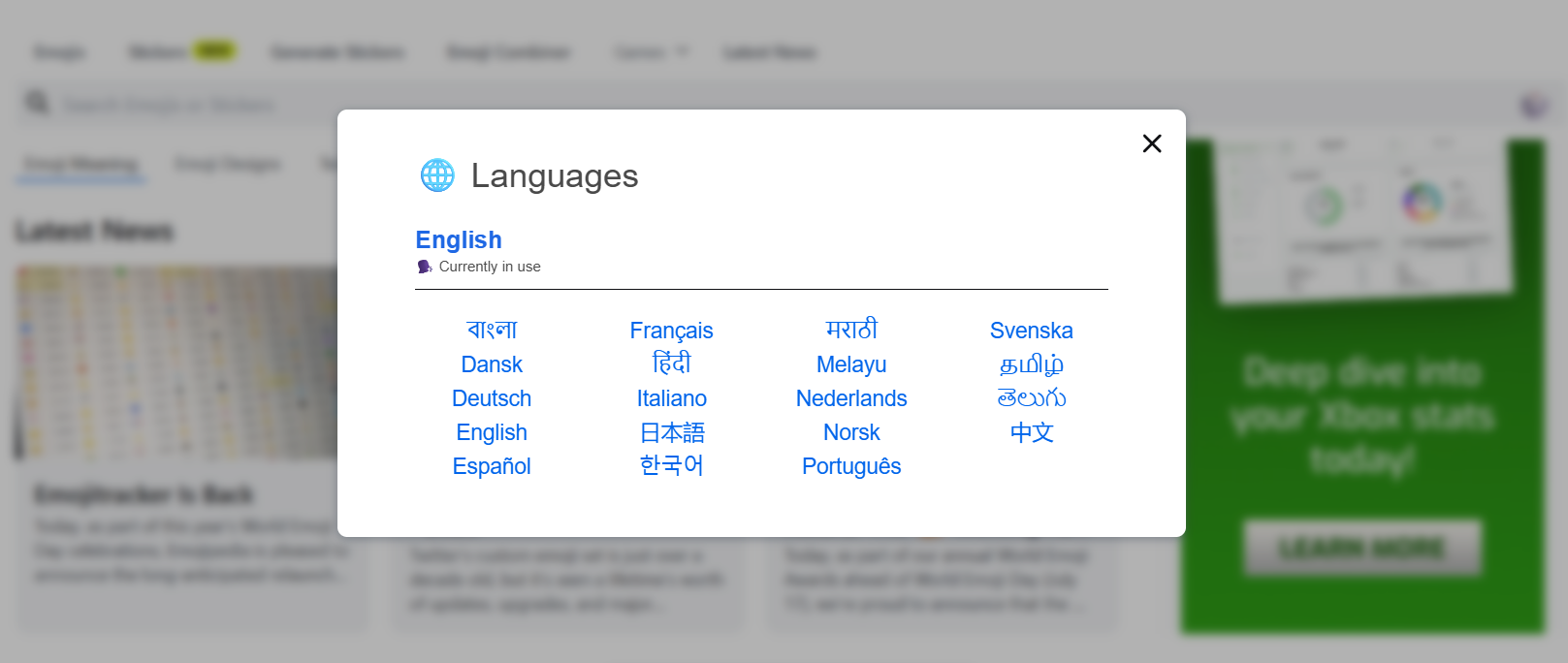Choose தமிழ் language option

point(1031,364)
